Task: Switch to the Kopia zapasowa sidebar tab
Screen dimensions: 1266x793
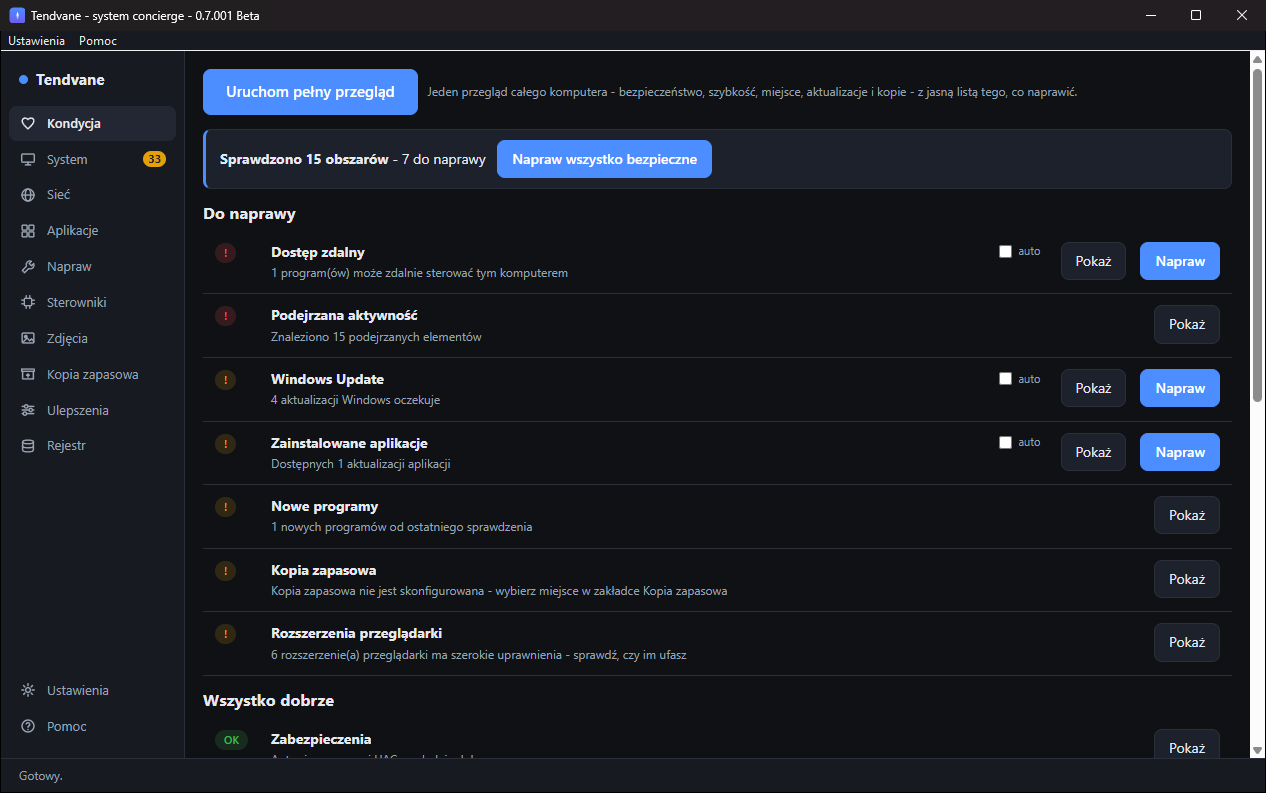Action: click(x=92, y=375)
